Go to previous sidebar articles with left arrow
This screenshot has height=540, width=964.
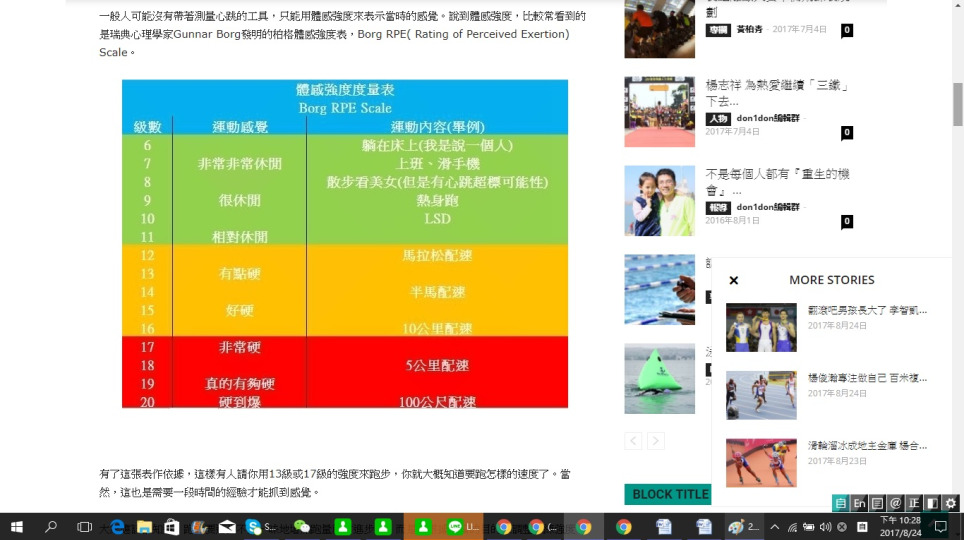633,441
